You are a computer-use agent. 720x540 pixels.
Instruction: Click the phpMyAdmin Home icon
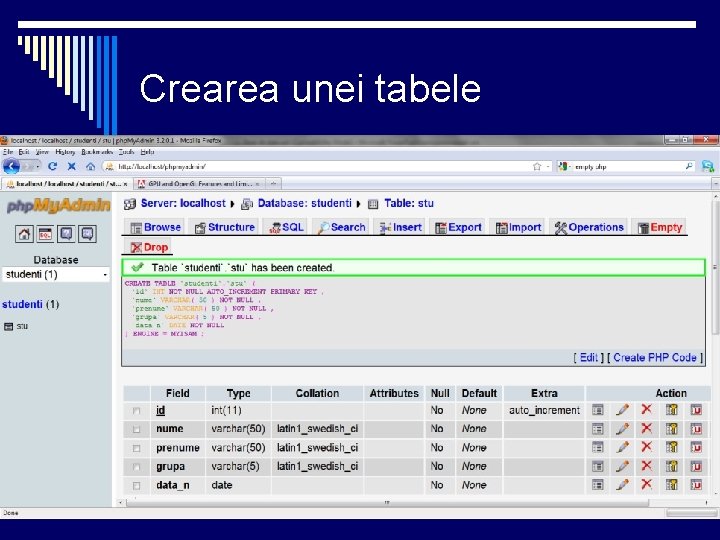tap(24, 234)
